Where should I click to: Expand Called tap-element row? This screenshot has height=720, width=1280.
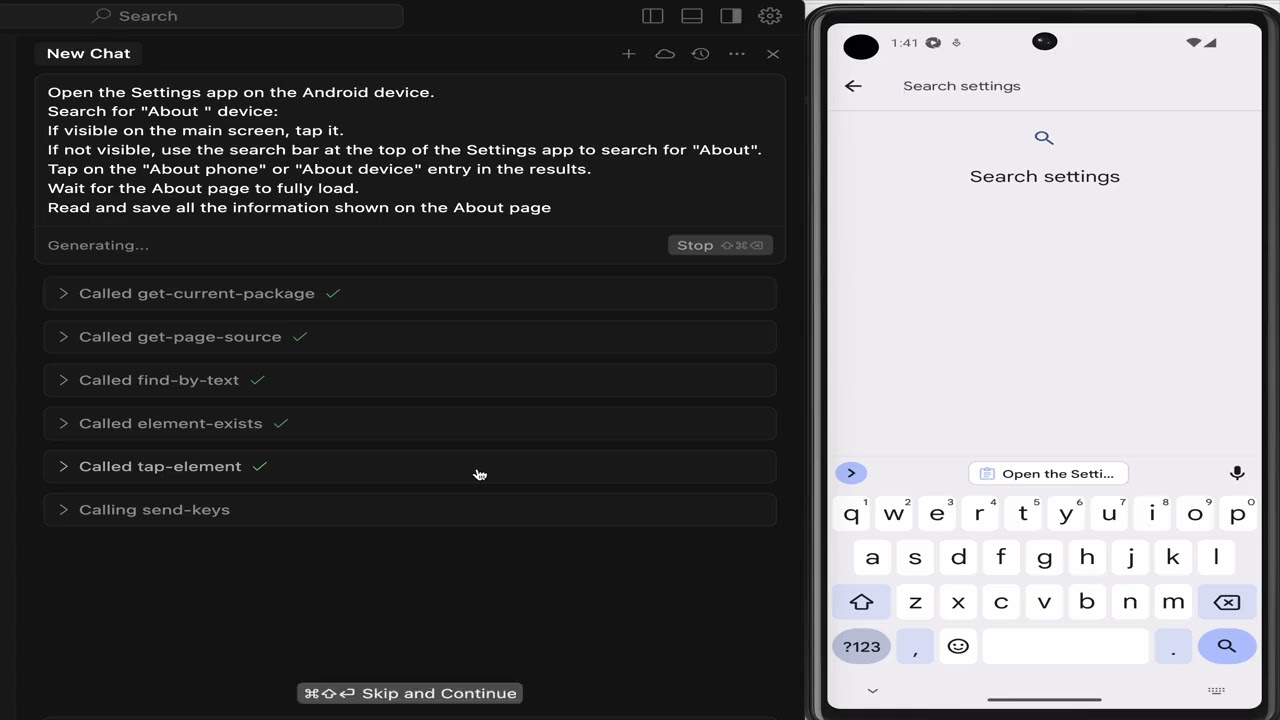(x=410, y=466)
